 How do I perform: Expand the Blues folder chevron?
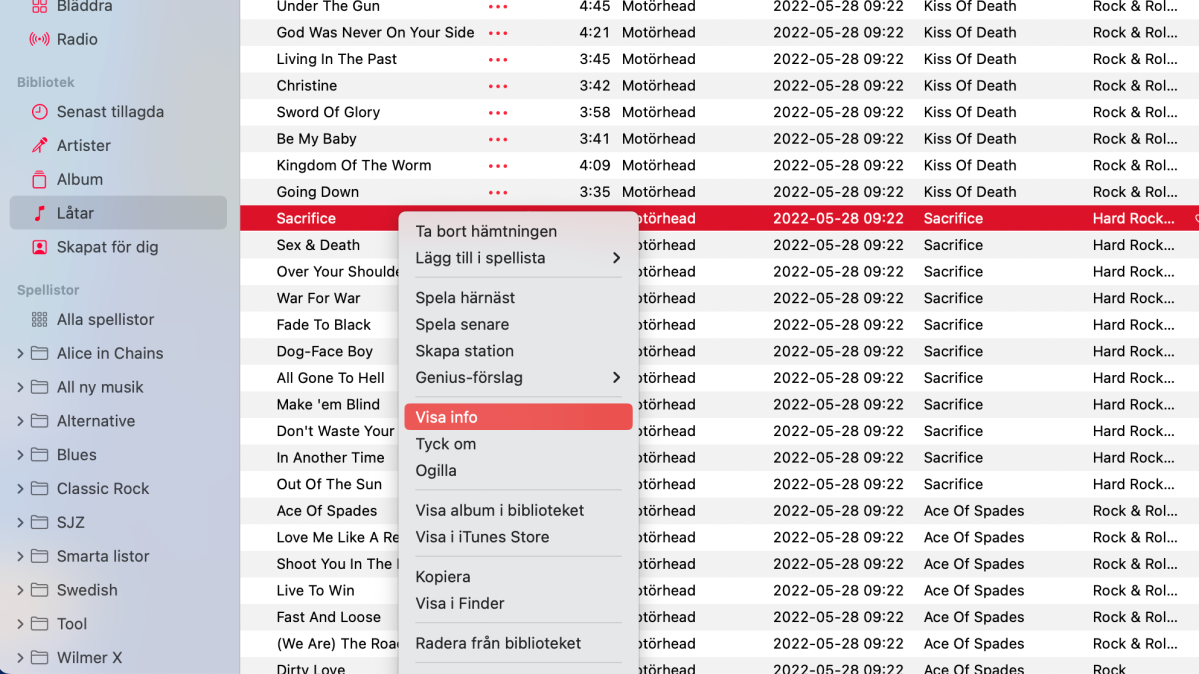click(20, 454)
